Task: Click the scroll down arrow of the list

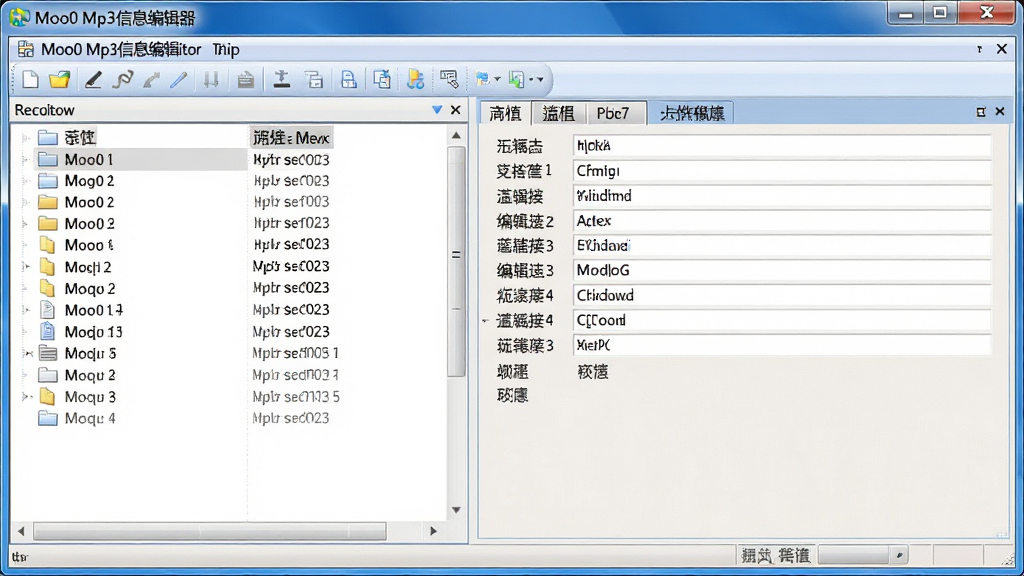Action: (456, 510)
